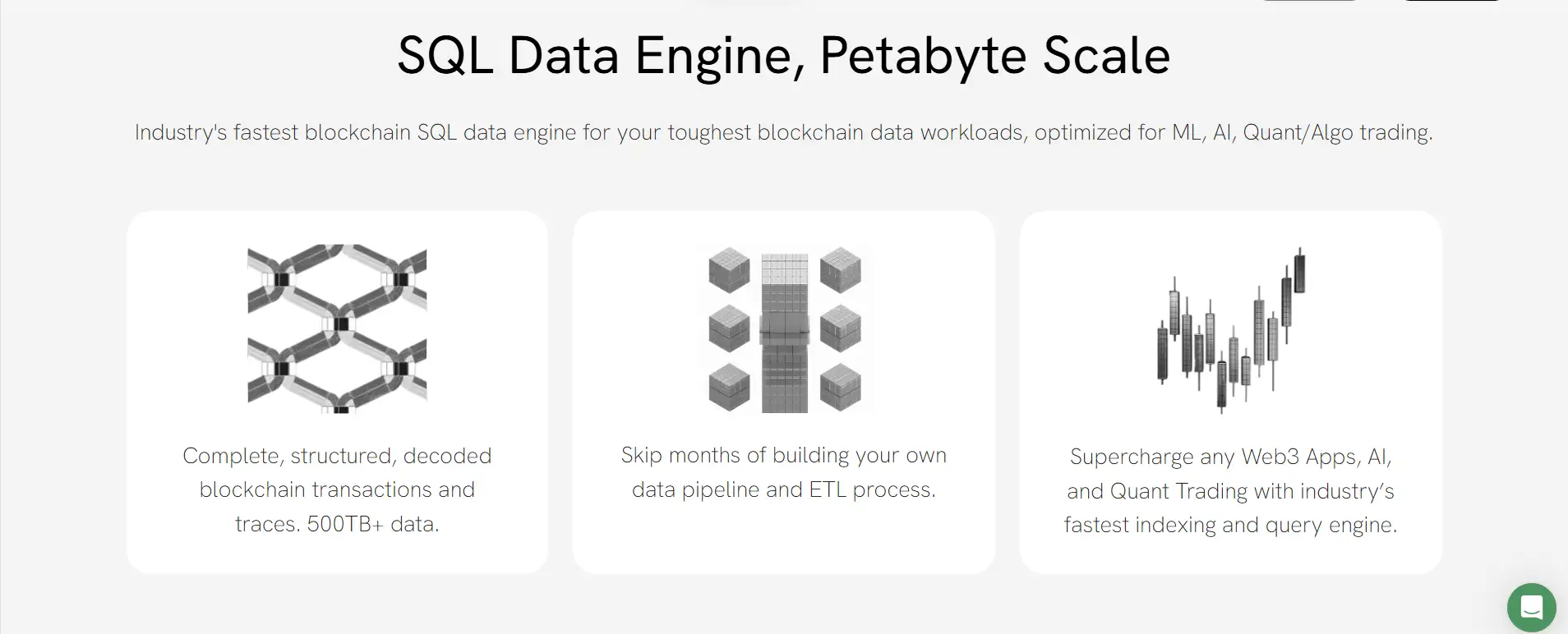Viewport: 1568px width, 634px height.
Task: Click the tallest rightmost candlestick
Action: [1299, 272]
